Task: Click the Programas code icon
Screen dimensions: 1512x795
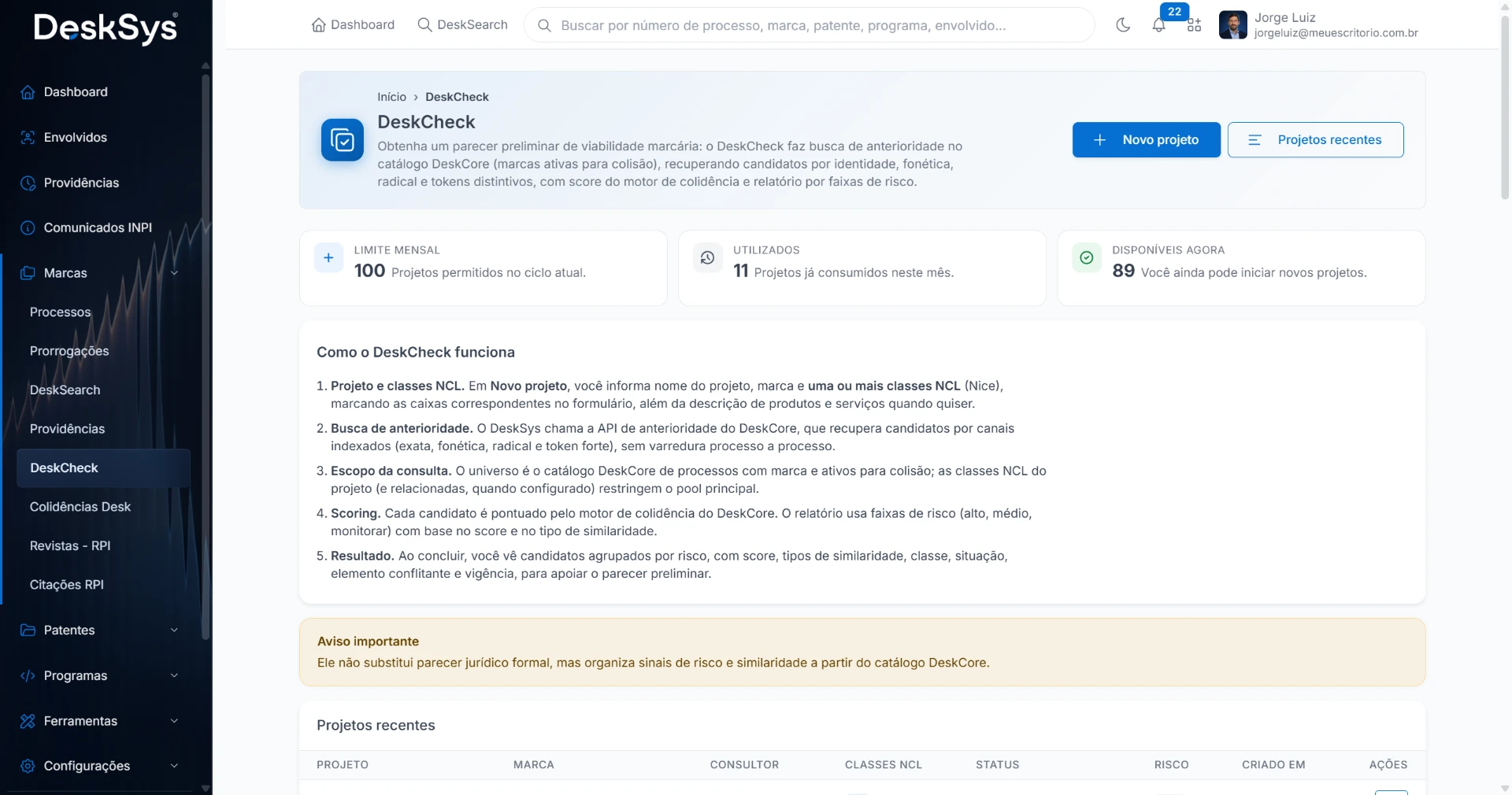Action: pos(28,675)
